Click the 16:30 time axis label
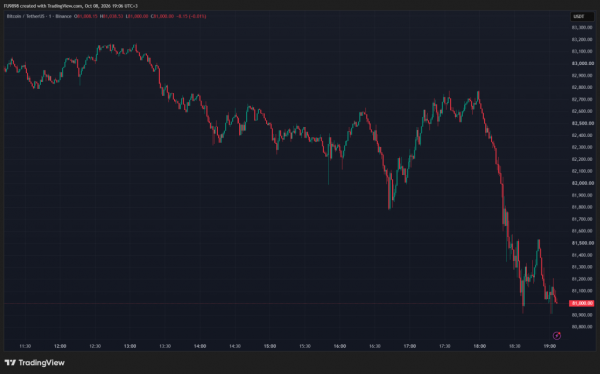This screenshot has height=374, width=600. click(x=375, y=346)
